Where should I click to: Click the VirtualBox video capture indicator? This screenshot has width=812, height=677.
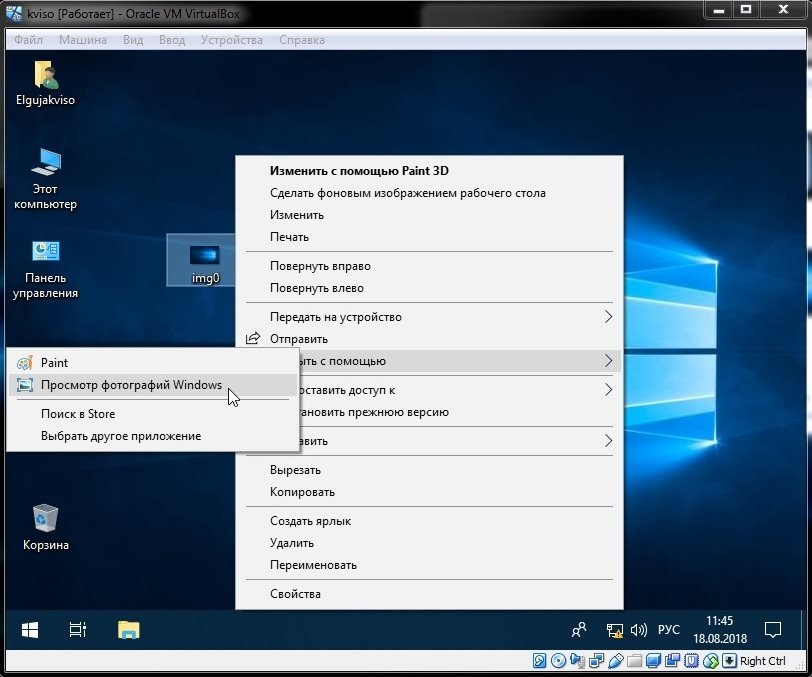(673, 661)
